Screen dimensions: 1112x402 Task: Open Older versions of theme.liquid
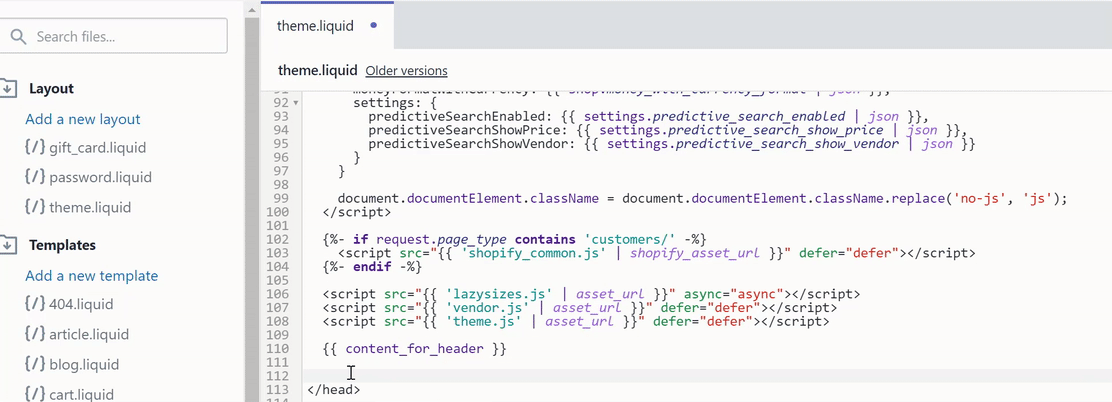(x=406, y=71)
